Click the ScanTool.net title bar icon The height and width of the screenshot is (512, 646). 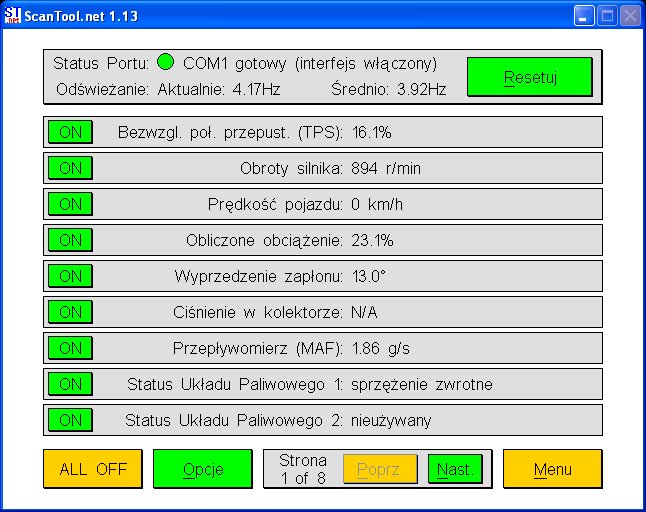(x=13, y=15)
